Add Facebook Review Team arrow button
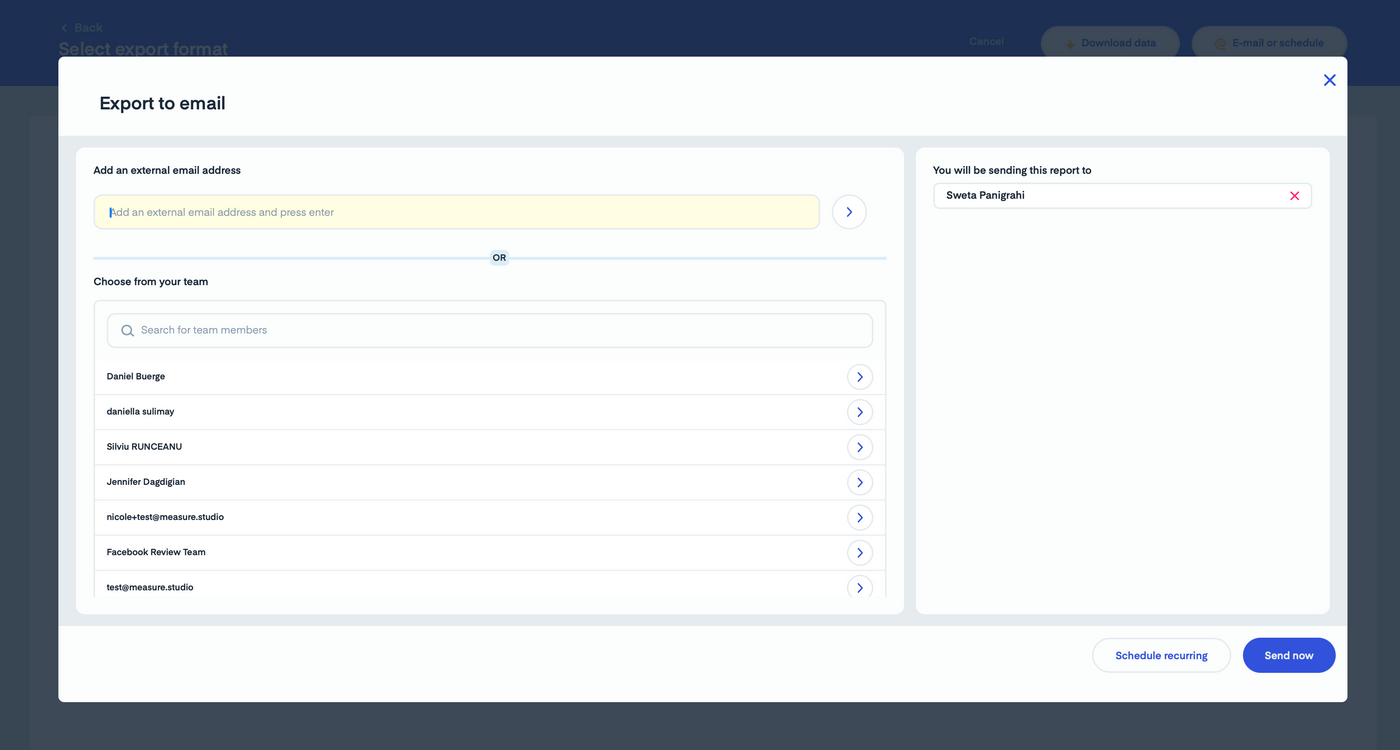Screen dimensions: 1400x750 (x=860, y=552)
